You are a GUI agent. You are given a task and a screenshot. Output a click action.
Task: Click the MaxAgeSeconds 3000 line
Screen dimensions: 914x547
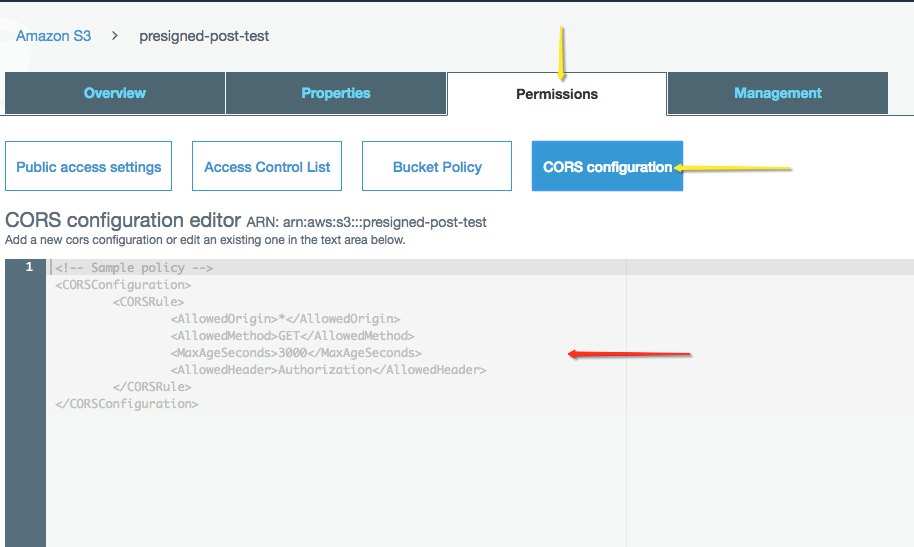[x=295, y=353]
